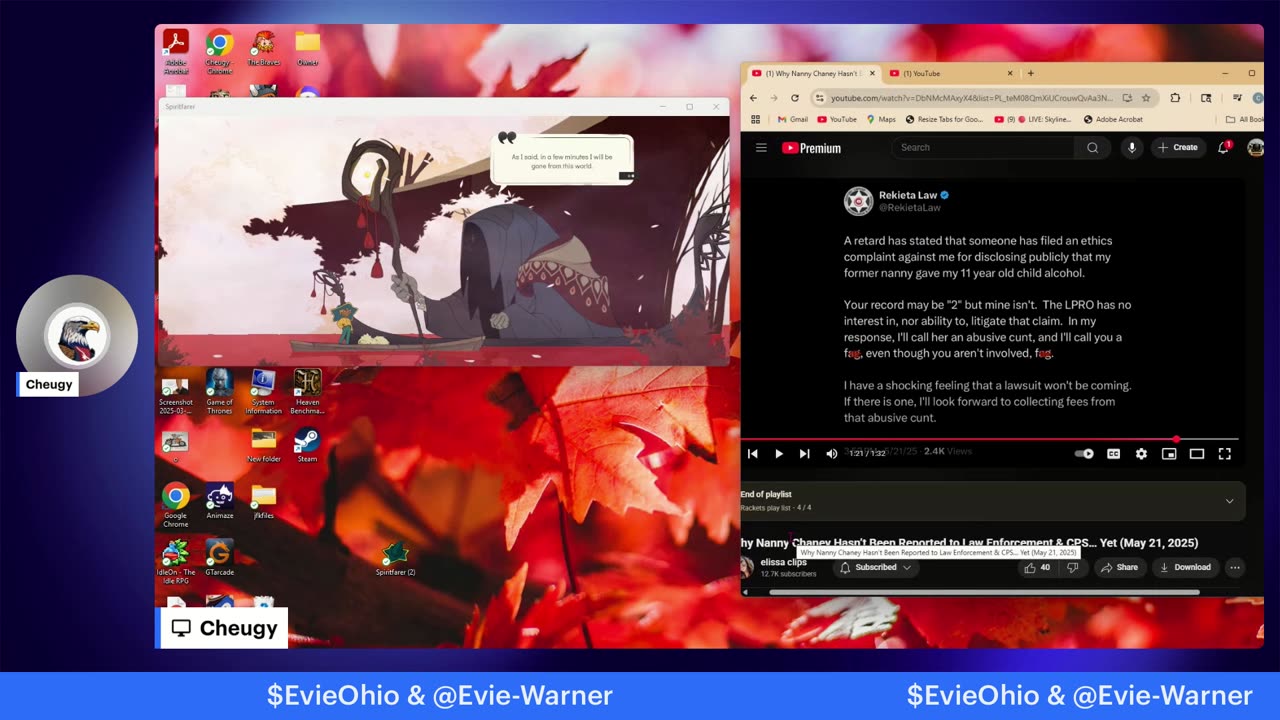The width and height of the screenshot is (1280, 720).
Task: Open Chrome extensions puzzle icon
Action: pyautogui.click(x=1175, y=98)
